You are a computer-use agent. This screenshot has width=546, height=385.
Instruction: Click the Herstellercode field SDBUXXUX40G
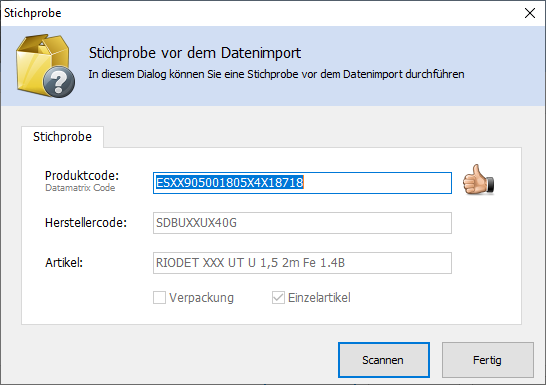[302, 223]
